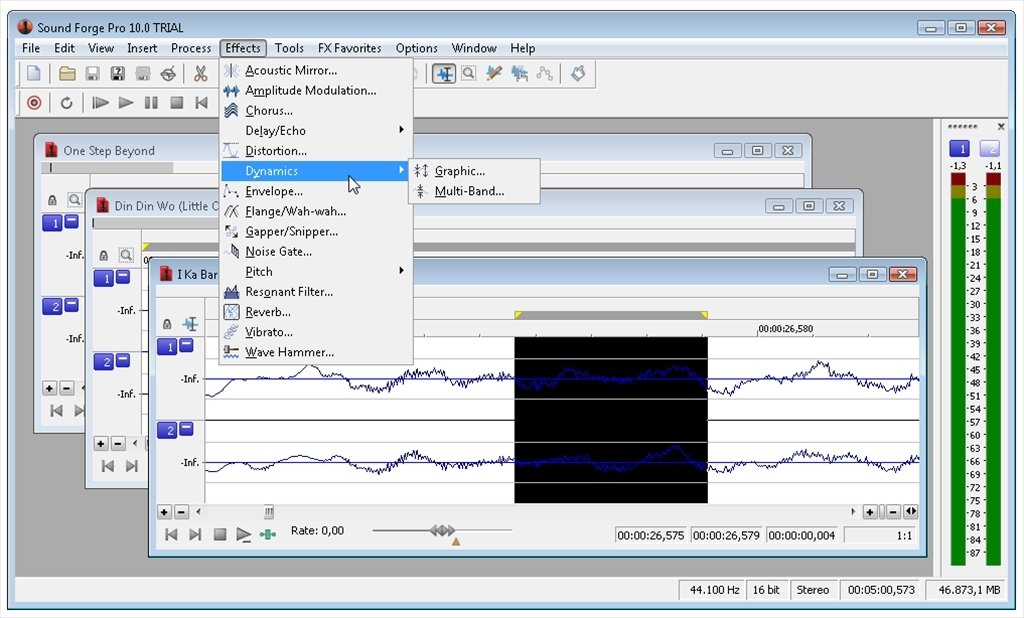Click the Cut scissors toolbar icon
The width and height of the screenshot is (1024, 618).
tap(200, 73)
